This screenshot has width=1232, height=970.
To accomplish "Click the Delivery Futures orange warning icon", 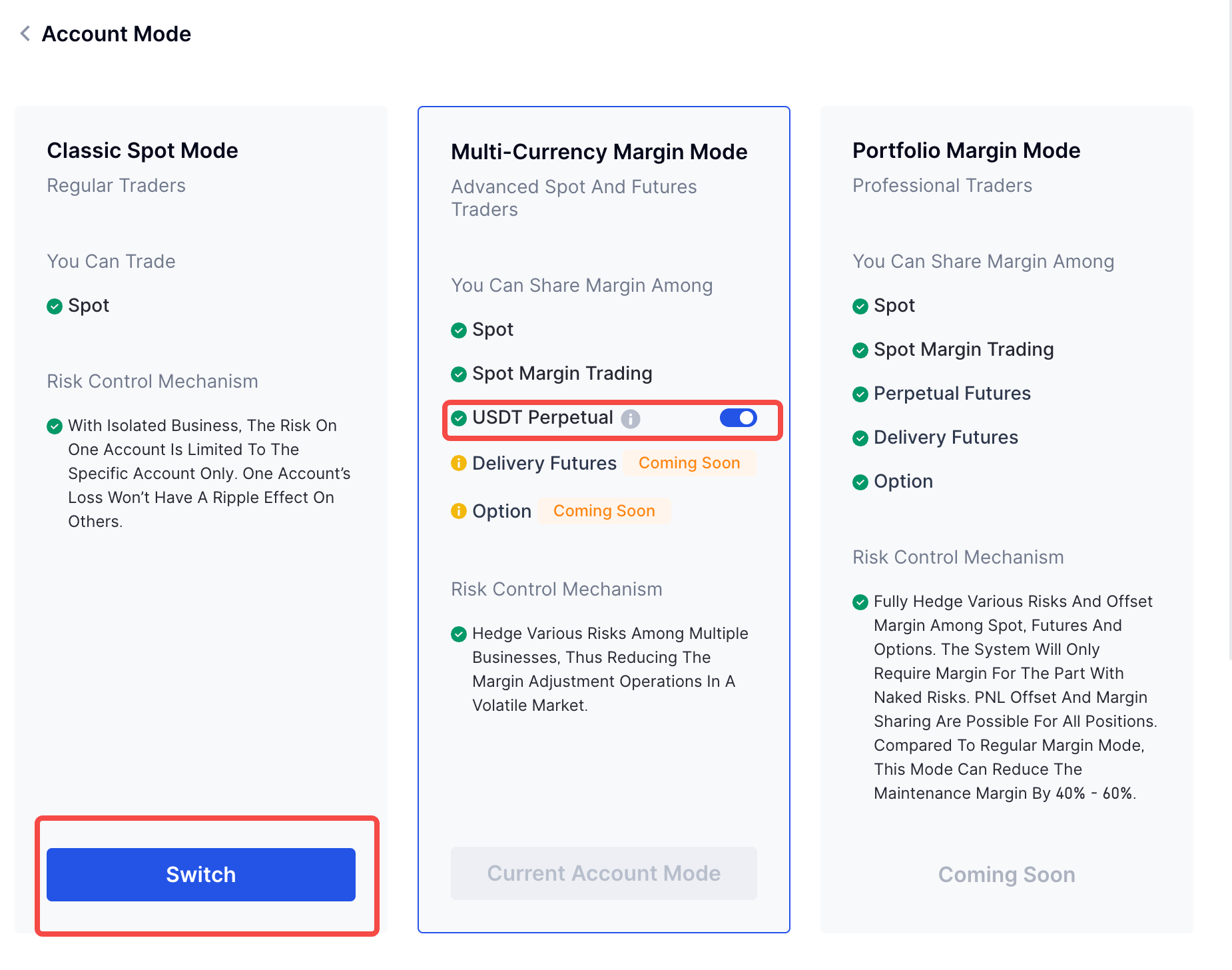I will coord(459,463).
